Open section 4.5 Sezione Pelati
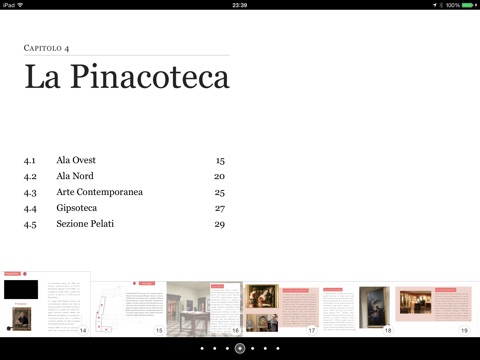This screenshot has height=360, width=480. (x=124, y=224)
